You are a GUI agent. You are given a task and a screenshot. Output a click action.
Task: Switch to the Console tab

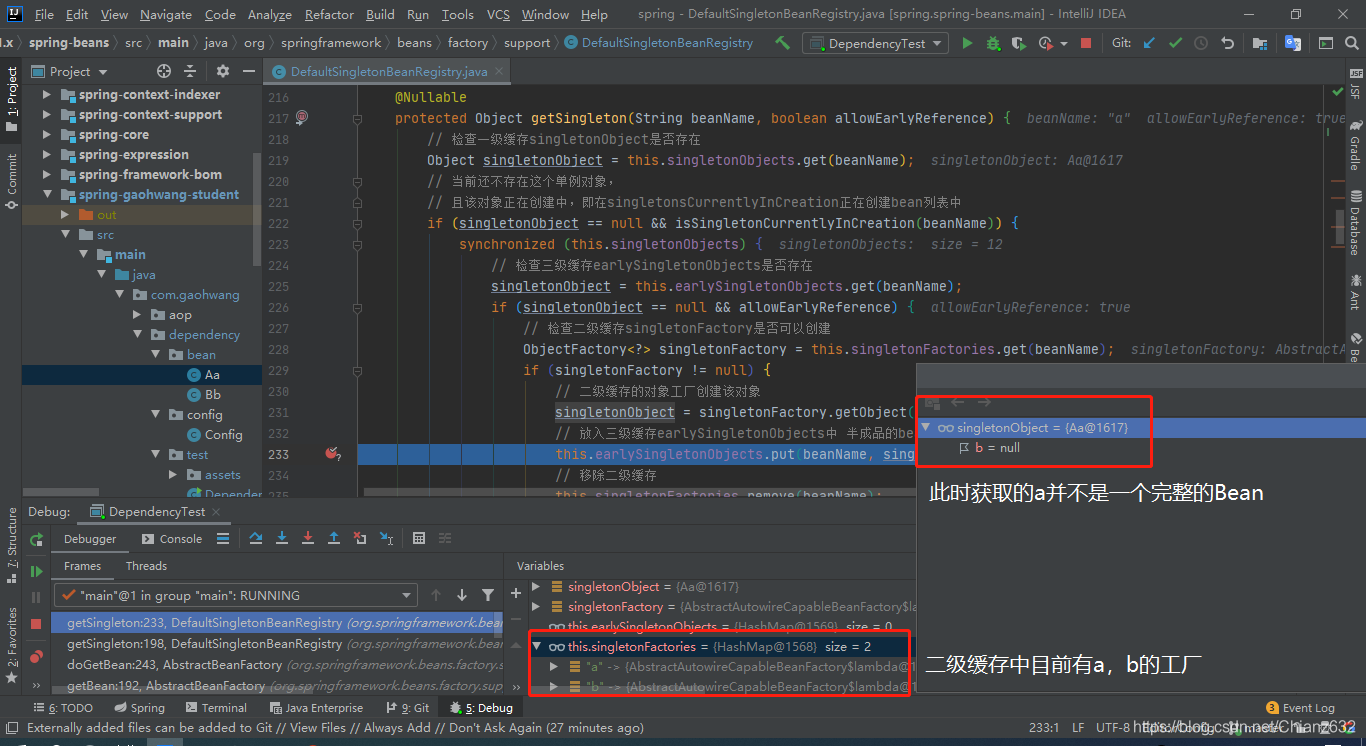pos(172,538)
